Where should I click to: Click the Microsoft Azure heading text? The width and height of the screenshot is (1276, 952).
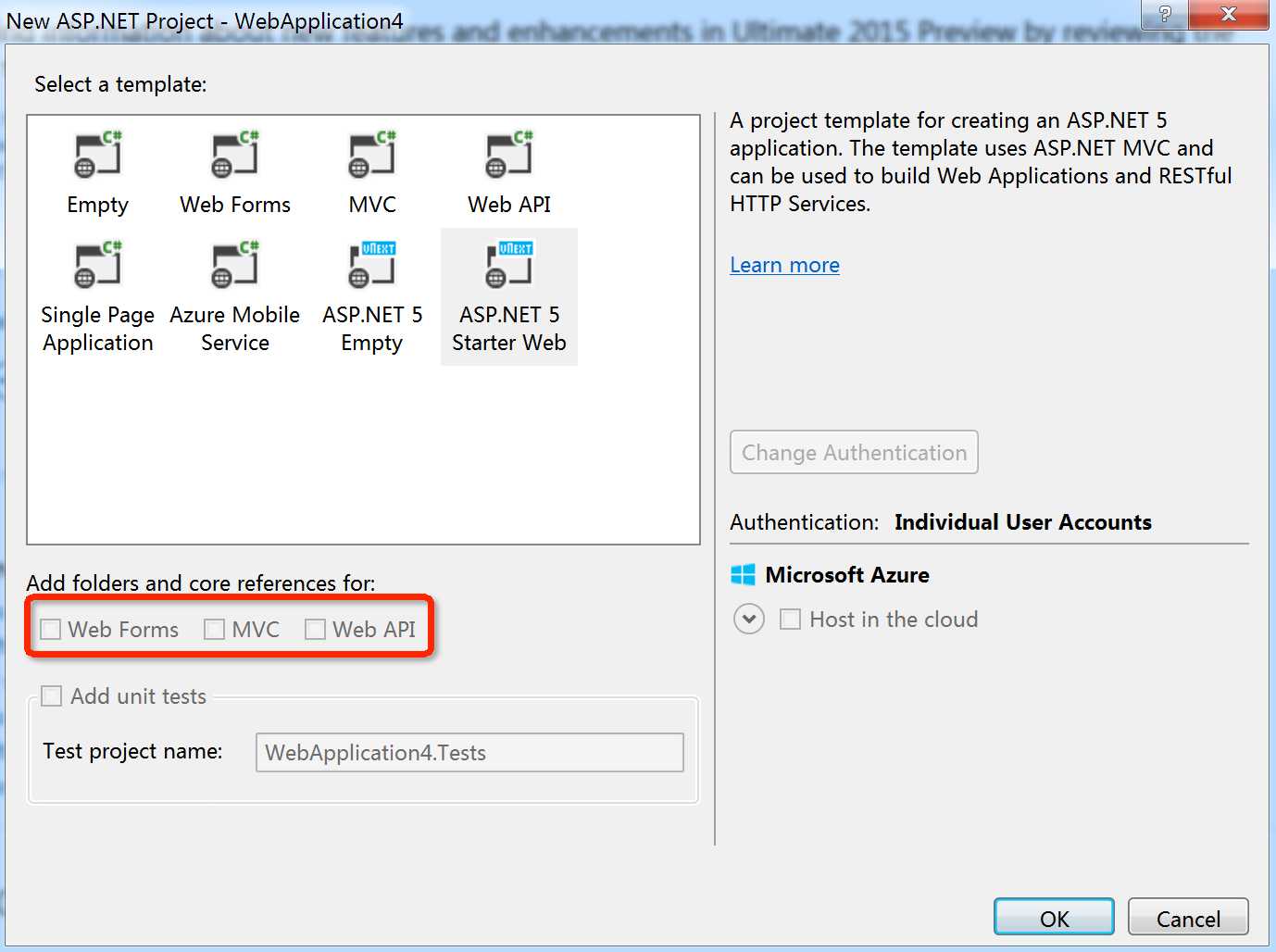pyautogui.click(x=847, y=575)
